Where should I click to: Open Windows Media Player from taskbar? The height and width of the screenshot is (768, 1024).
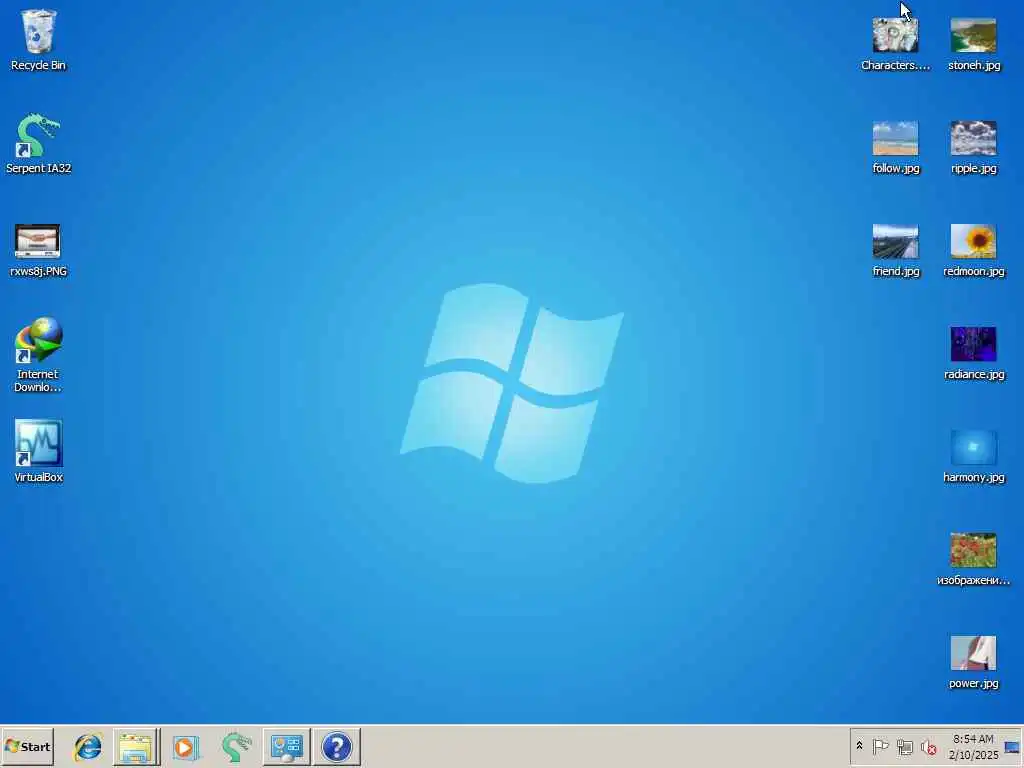click(185, 746)
